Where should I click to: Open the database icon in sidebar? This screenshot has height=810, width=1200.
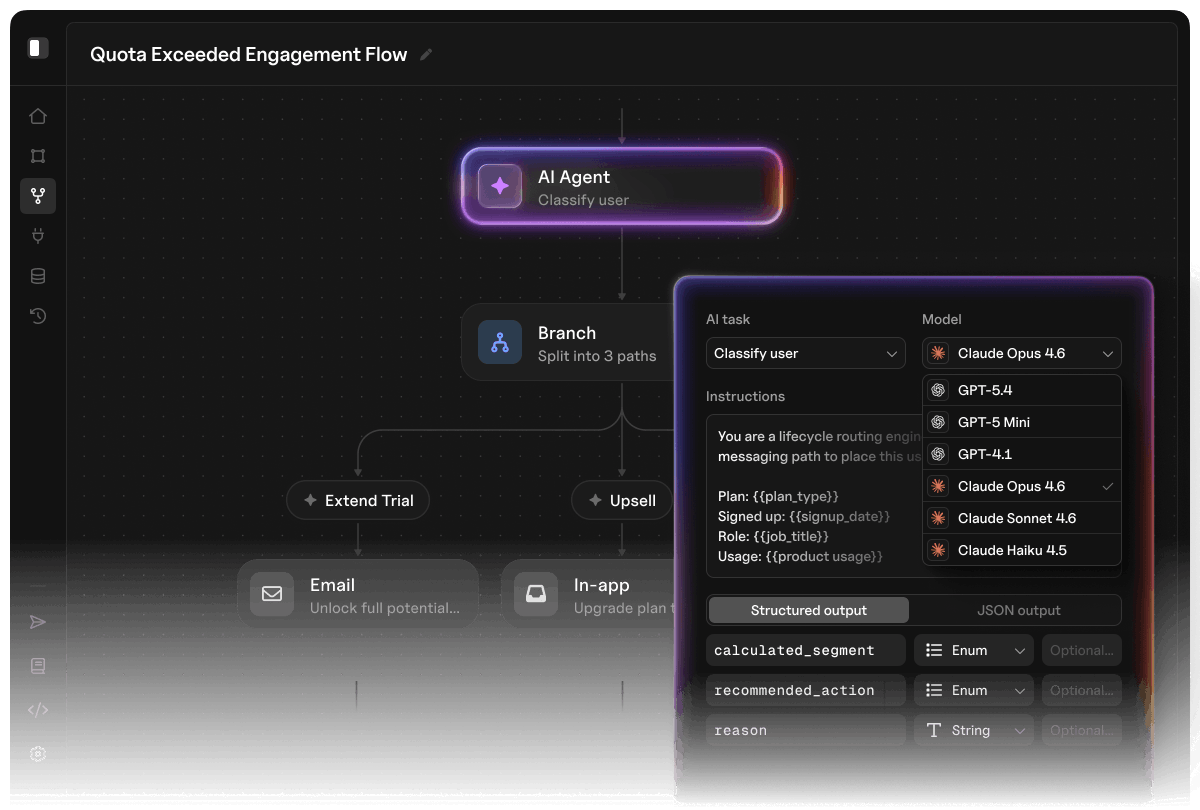(38, 276)
